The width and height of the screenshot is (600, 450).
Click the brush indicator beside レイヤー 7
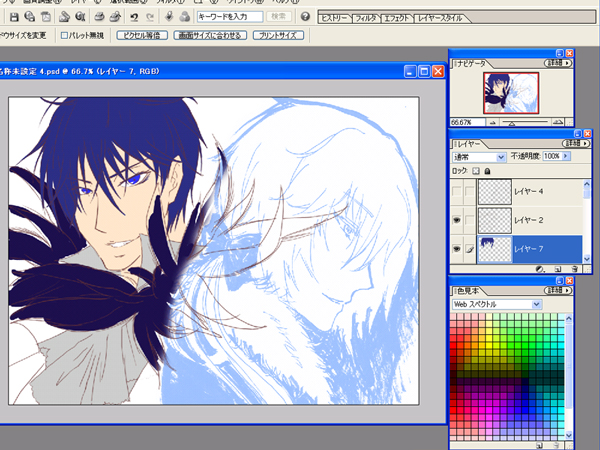click(470, 249)
